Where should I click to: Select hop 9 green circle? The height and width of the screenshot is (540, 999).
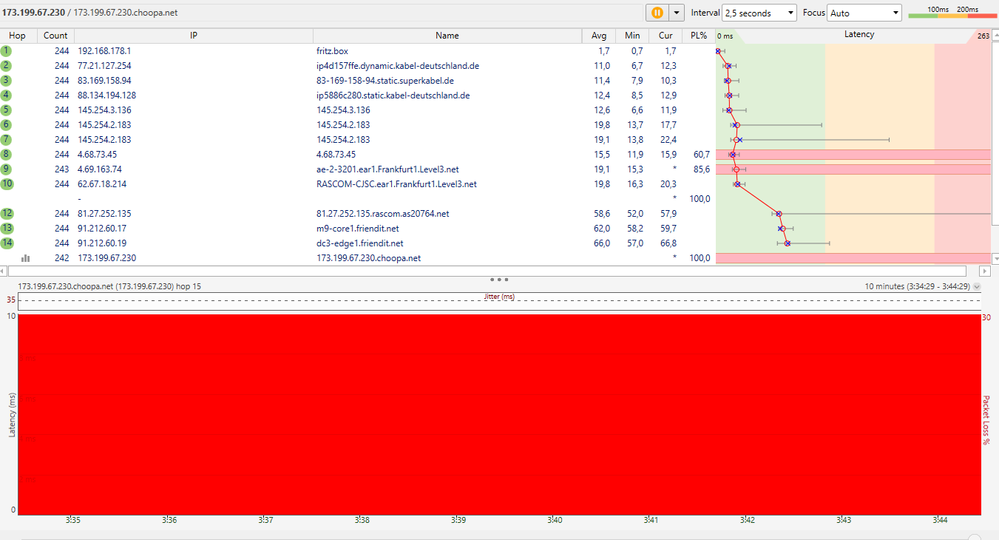[6, 169]
